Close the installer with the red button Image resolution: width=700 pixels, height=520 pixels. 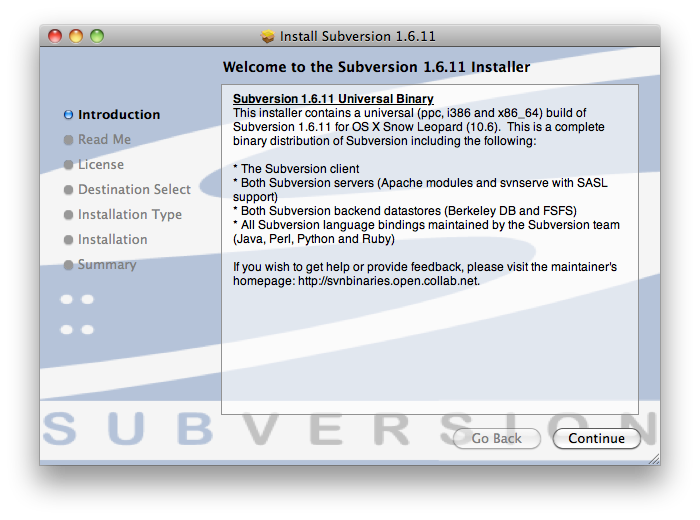pos(55,36)
